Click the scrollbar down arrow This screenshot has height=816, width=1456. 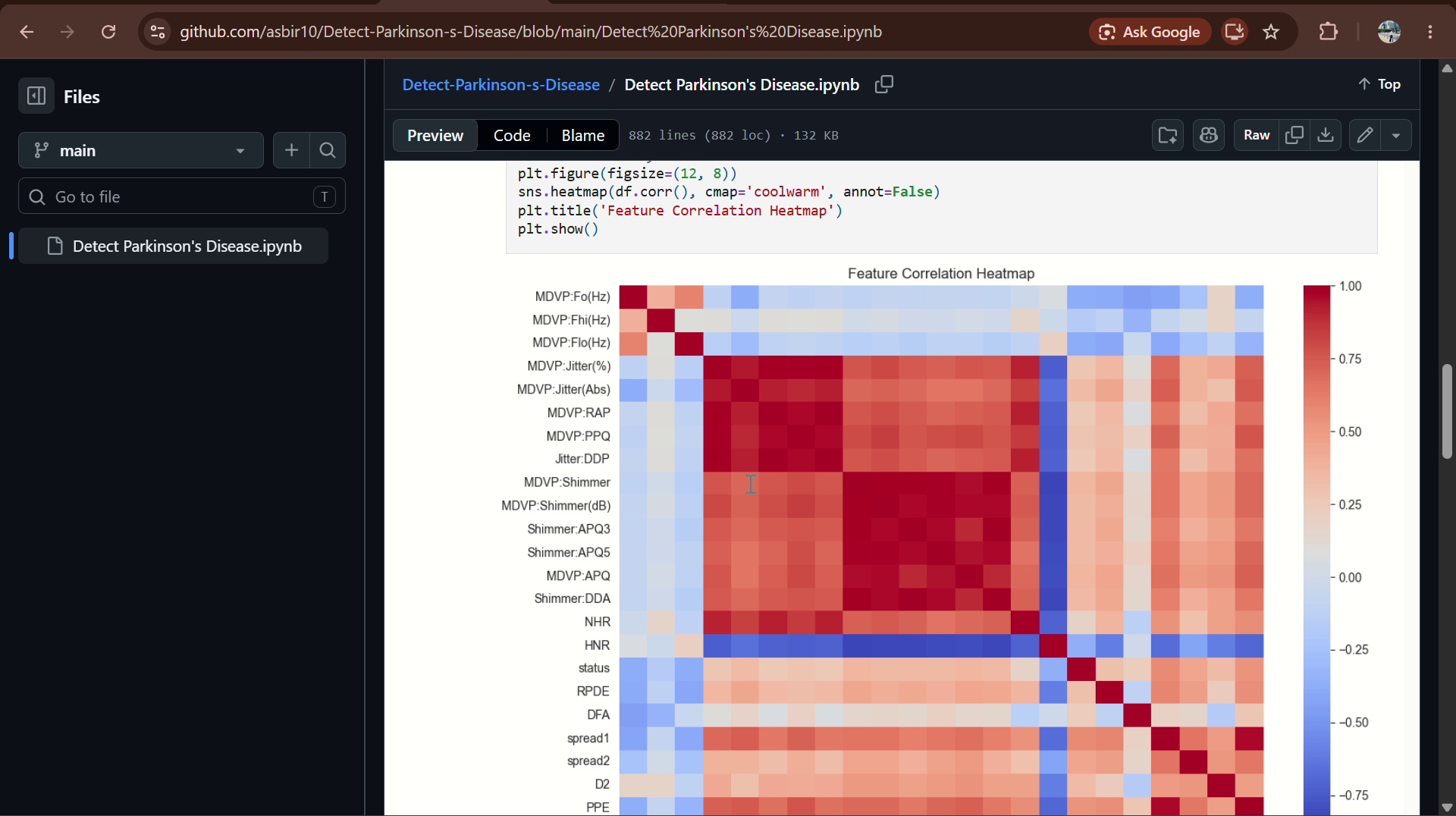tap(1447, 807)
